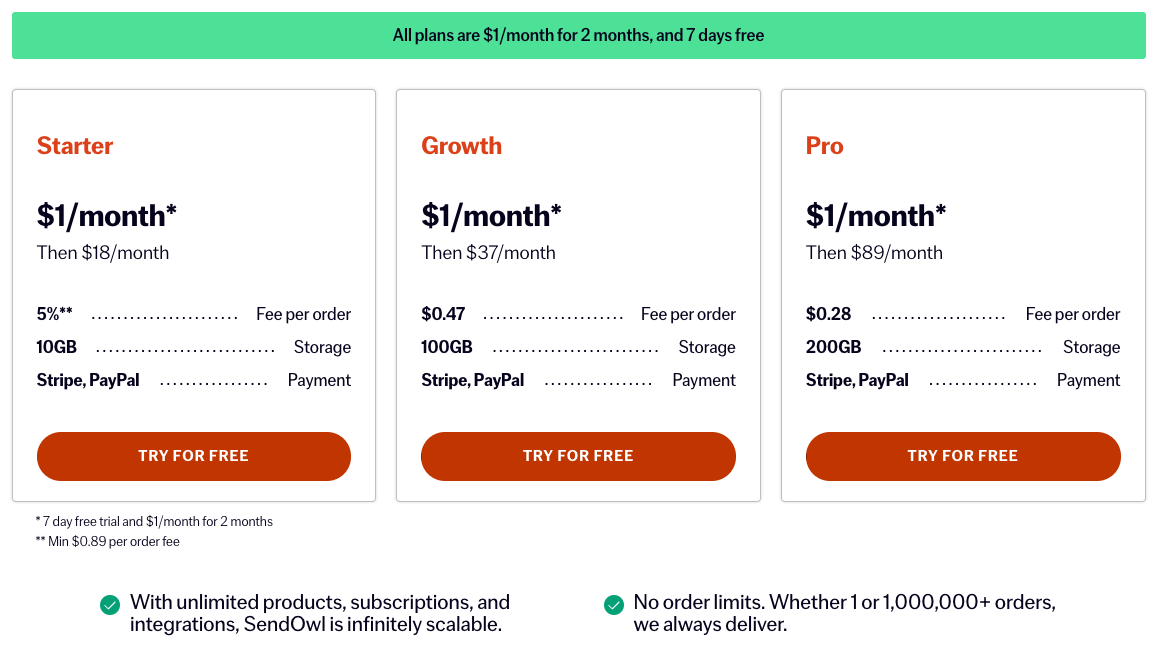Select the Growth plan heading

pos(461,146)
